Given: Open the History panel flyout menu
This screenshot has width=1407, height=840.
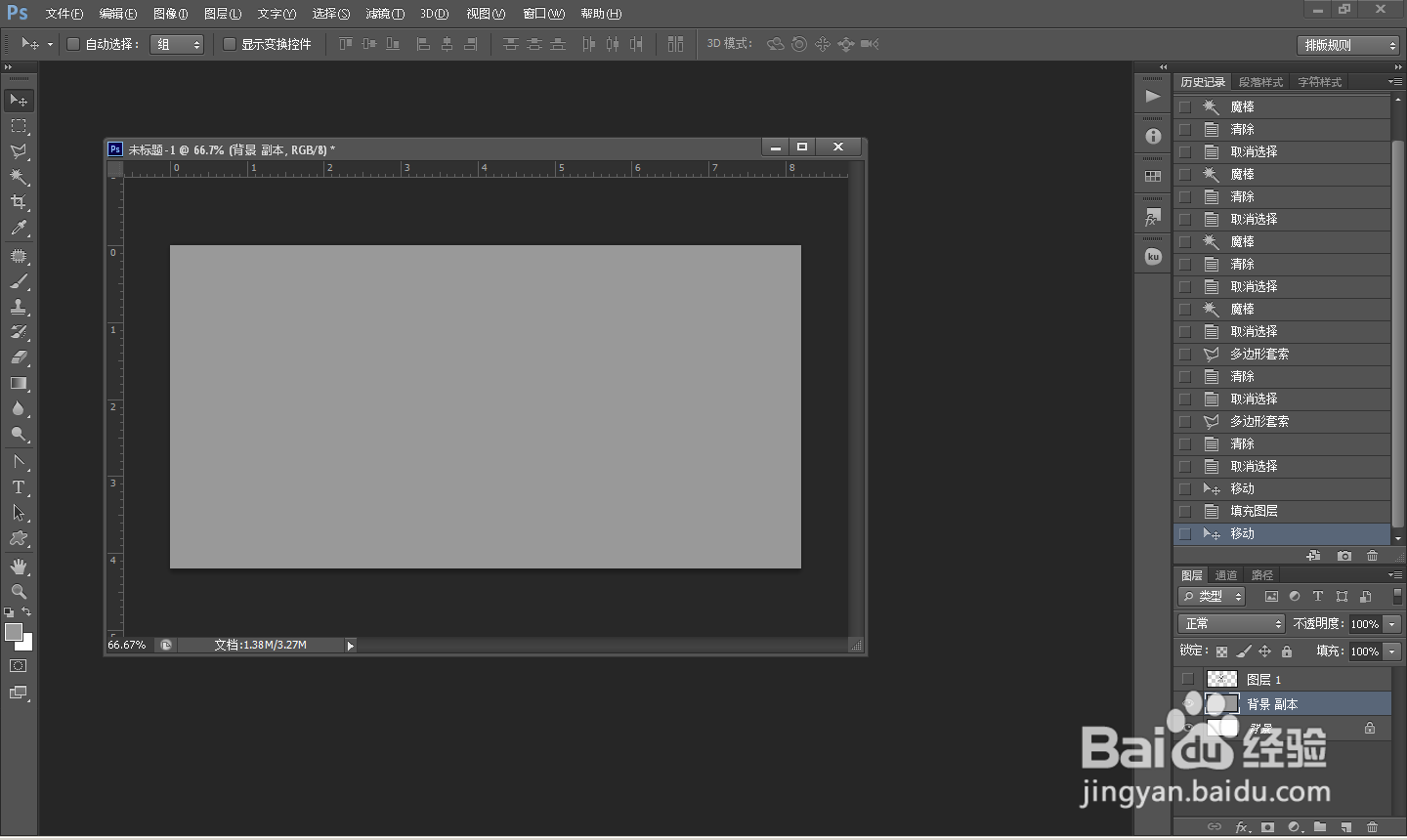Looking at the screenshot, I should point(1395,82).
